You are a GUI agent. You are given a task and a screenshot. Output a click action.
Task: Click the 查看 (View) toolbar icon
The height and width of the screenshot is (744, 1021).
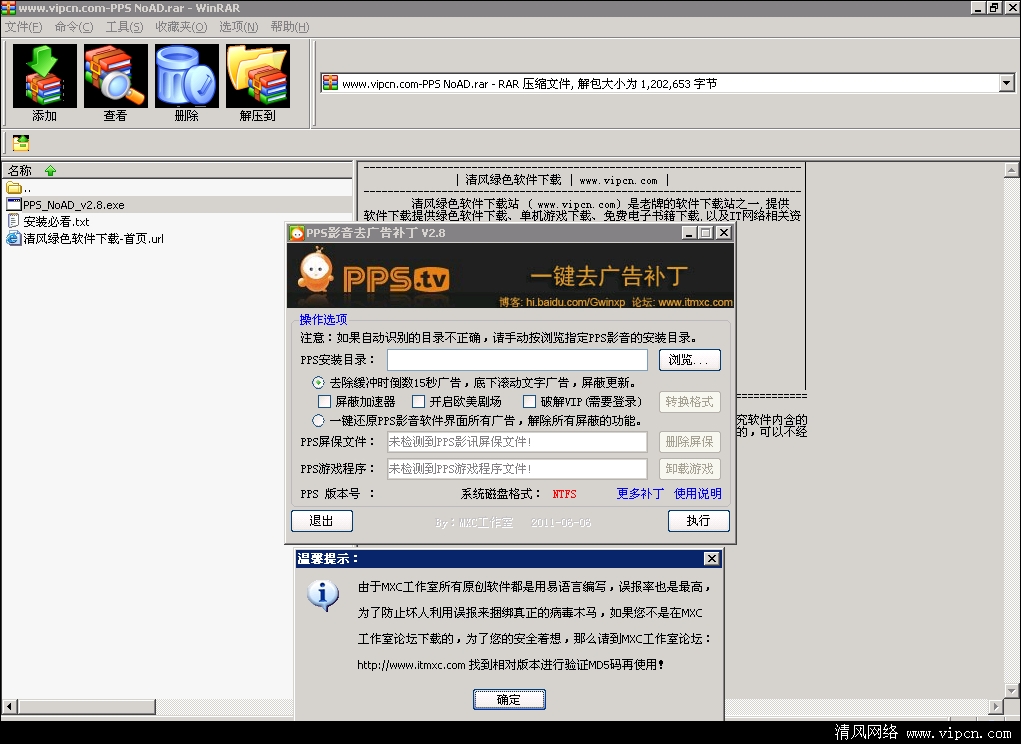click(115, 77)
